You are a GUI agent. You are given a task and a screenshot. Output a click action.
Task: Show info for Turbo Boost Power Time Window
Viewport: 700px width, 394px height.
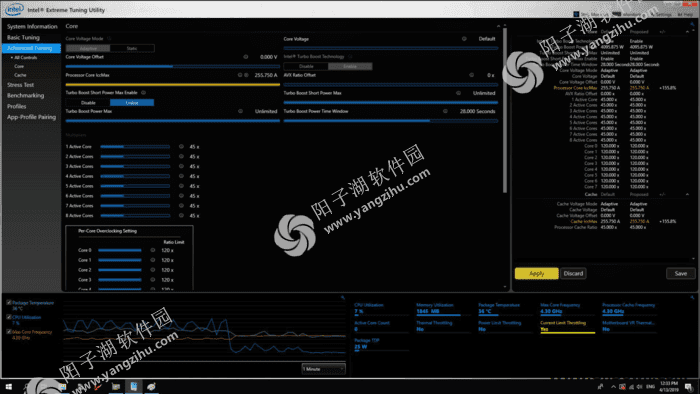coord(445,111)
